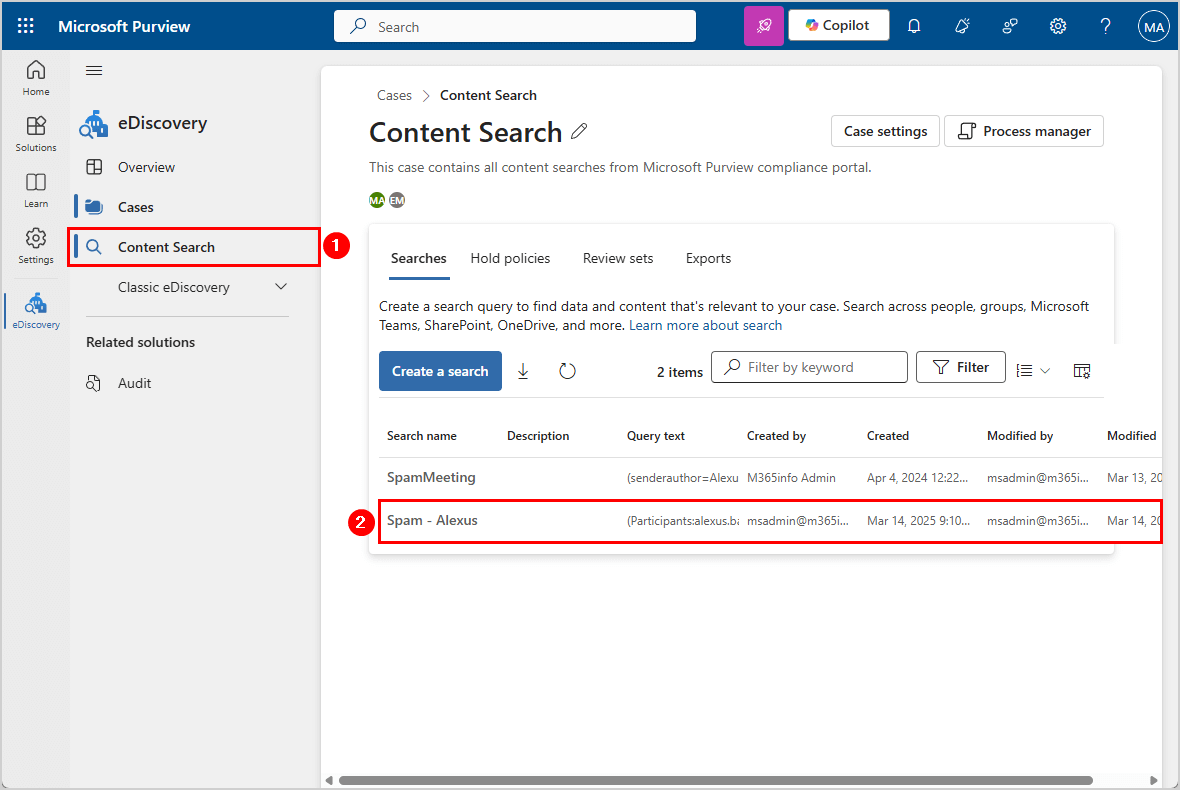Open Case settings
The width and height of the screenshot is (1180, 790).
(885, 131)
